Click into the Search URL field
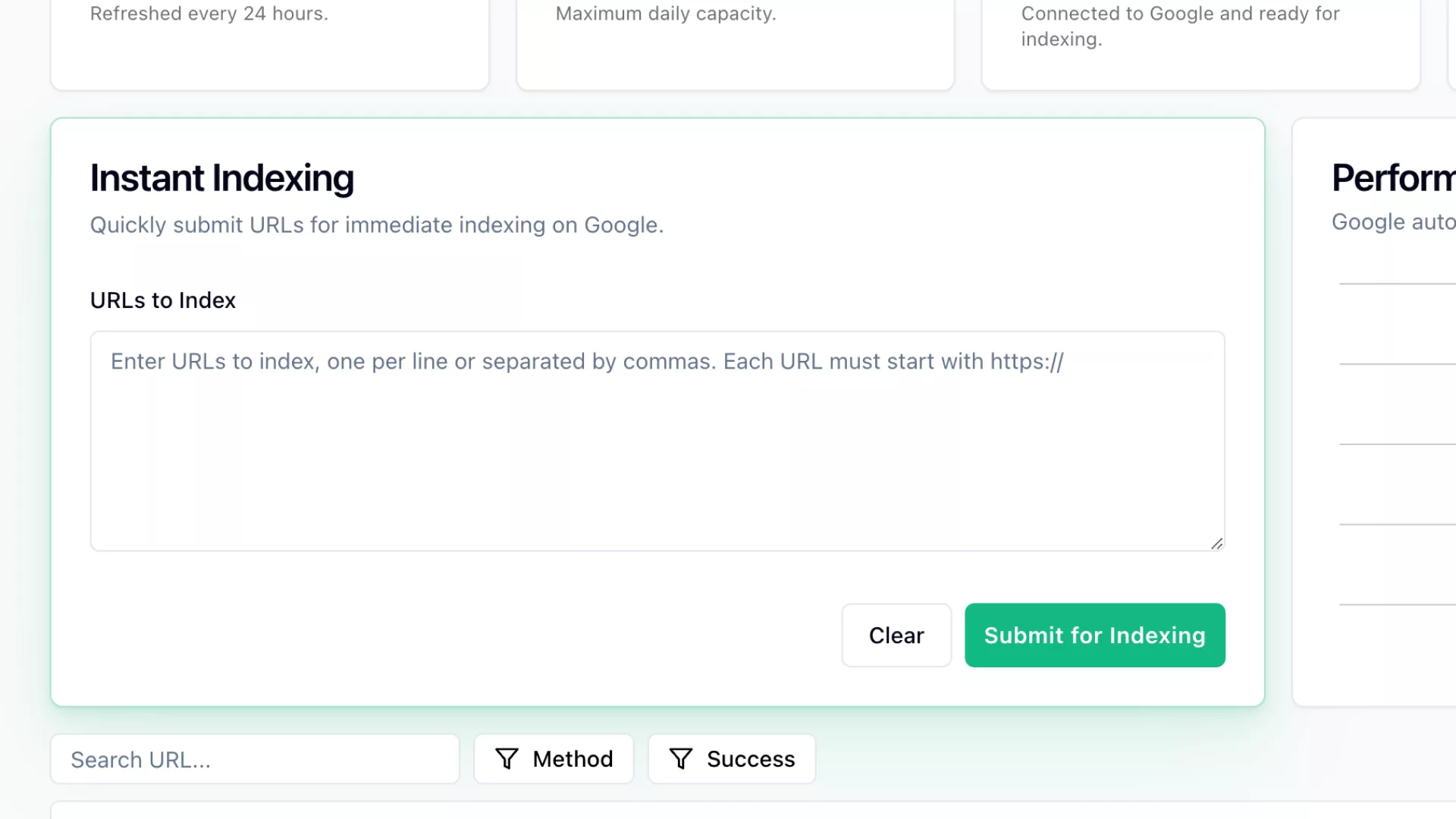 pos(255,759)
